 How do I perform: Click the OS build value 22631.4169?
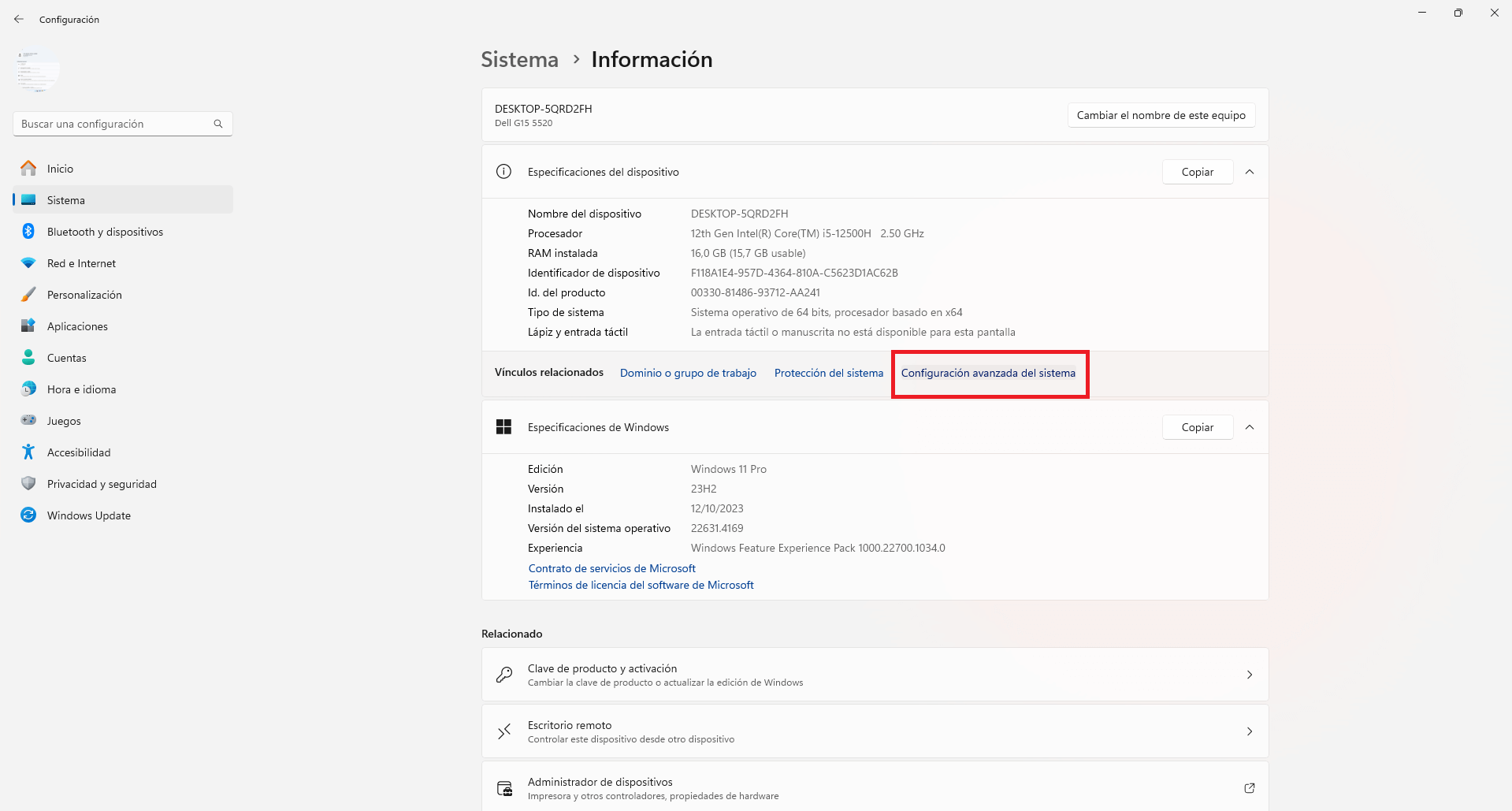717,528
